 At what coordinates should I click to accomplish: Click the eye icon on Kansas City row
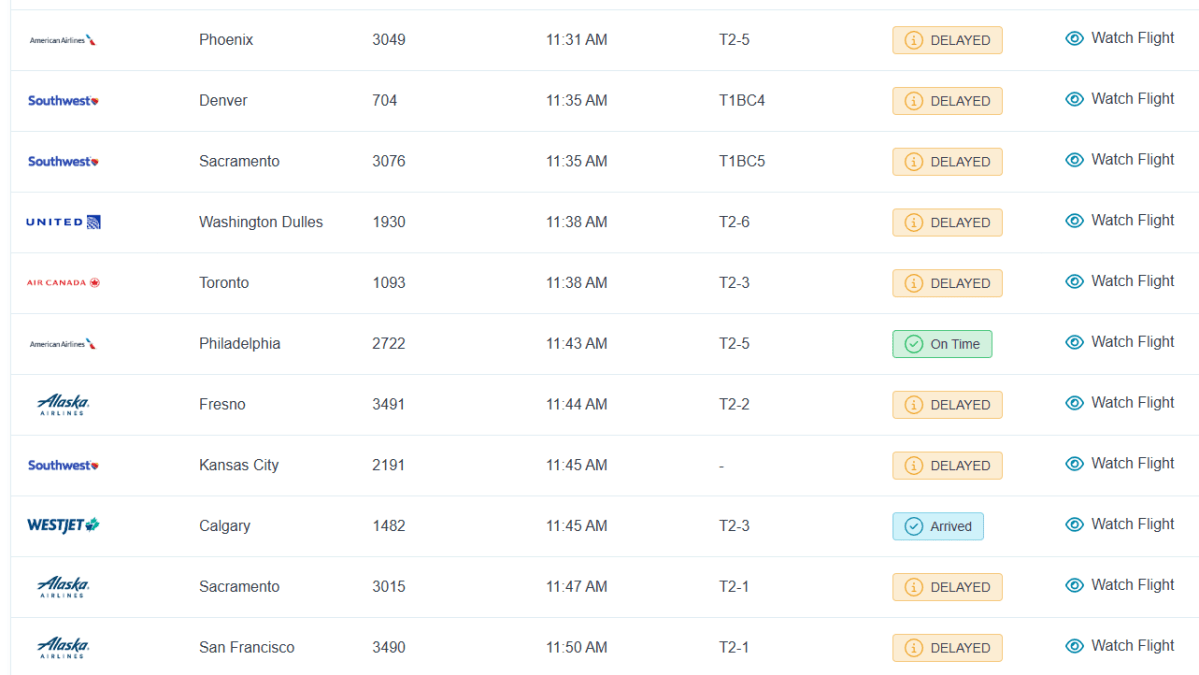1074,464
